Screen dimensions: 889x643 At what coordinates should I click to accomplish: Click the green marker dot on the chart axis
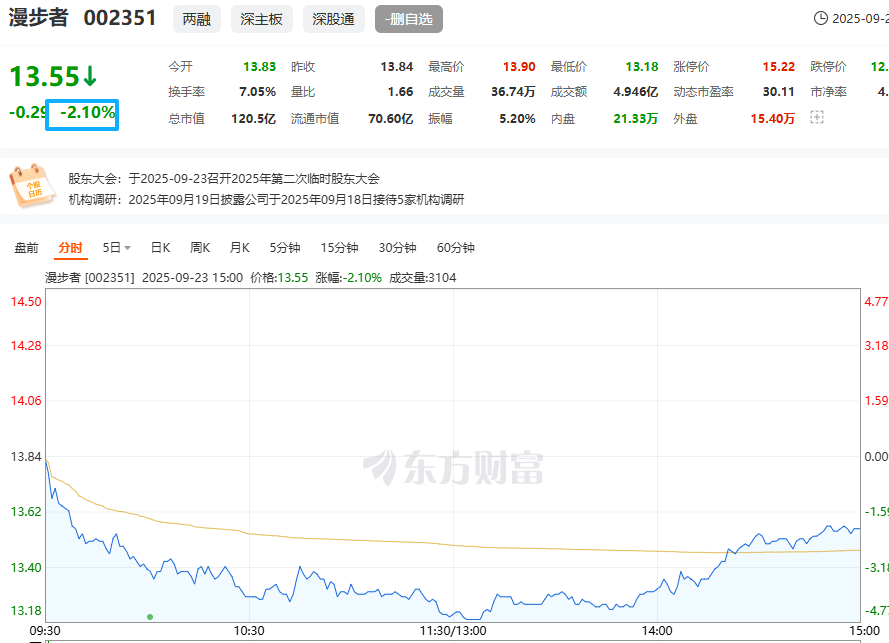point(150,617)
